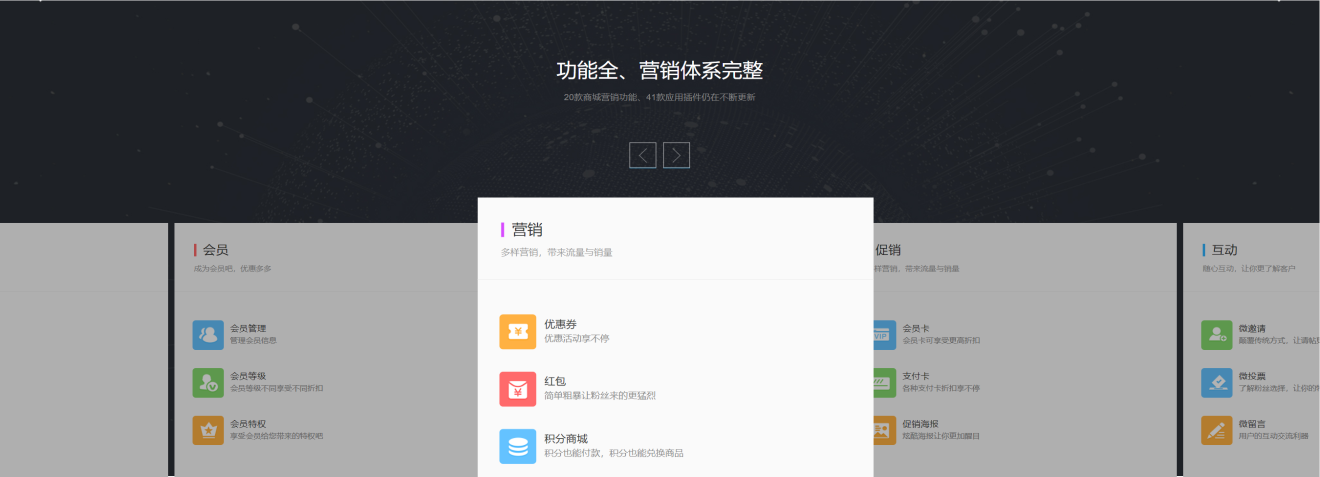Select the 会员管理 title text
This screenshot has width=1320, height=477.
pyautogui.click(x=248, y=328)
